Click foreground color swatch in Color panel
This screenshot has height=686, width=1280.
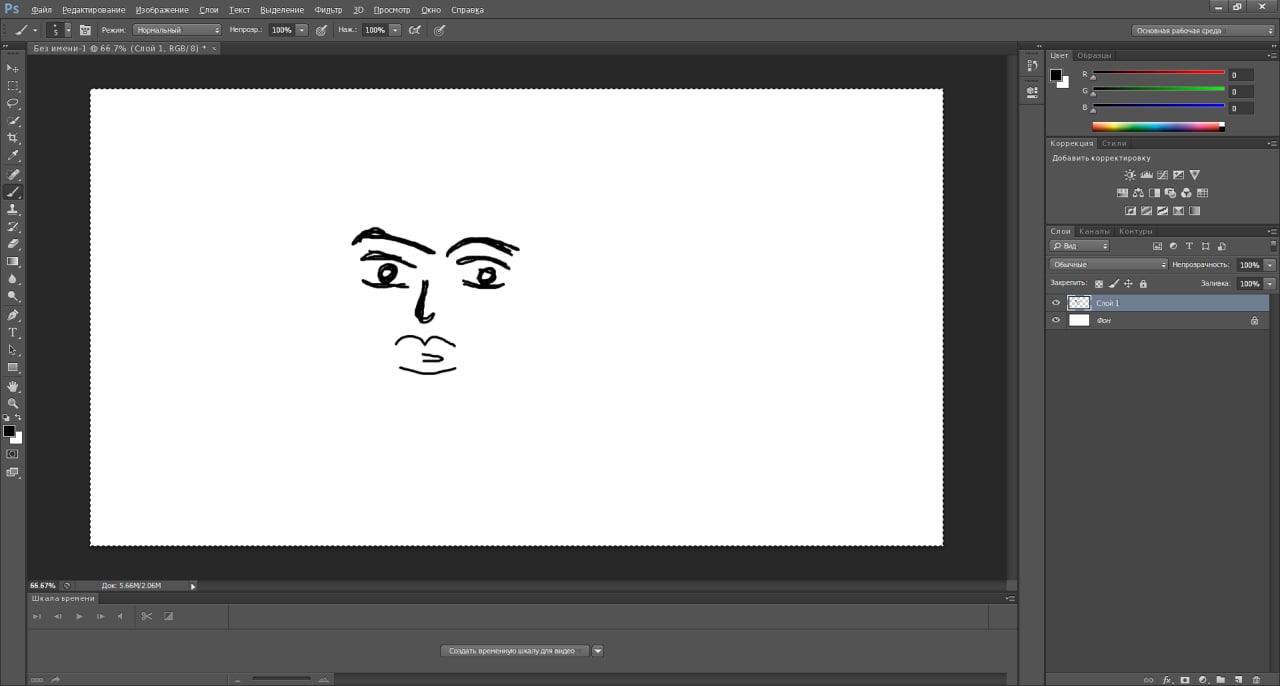click(1056, 74)
